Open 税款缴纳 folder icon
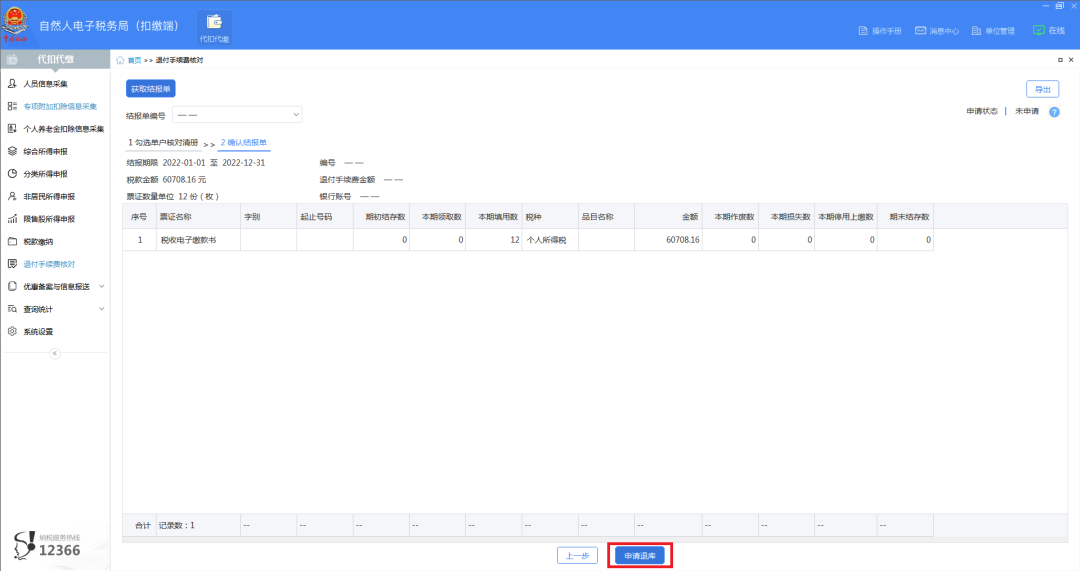 pyautogui.click(x=12, y=242)
